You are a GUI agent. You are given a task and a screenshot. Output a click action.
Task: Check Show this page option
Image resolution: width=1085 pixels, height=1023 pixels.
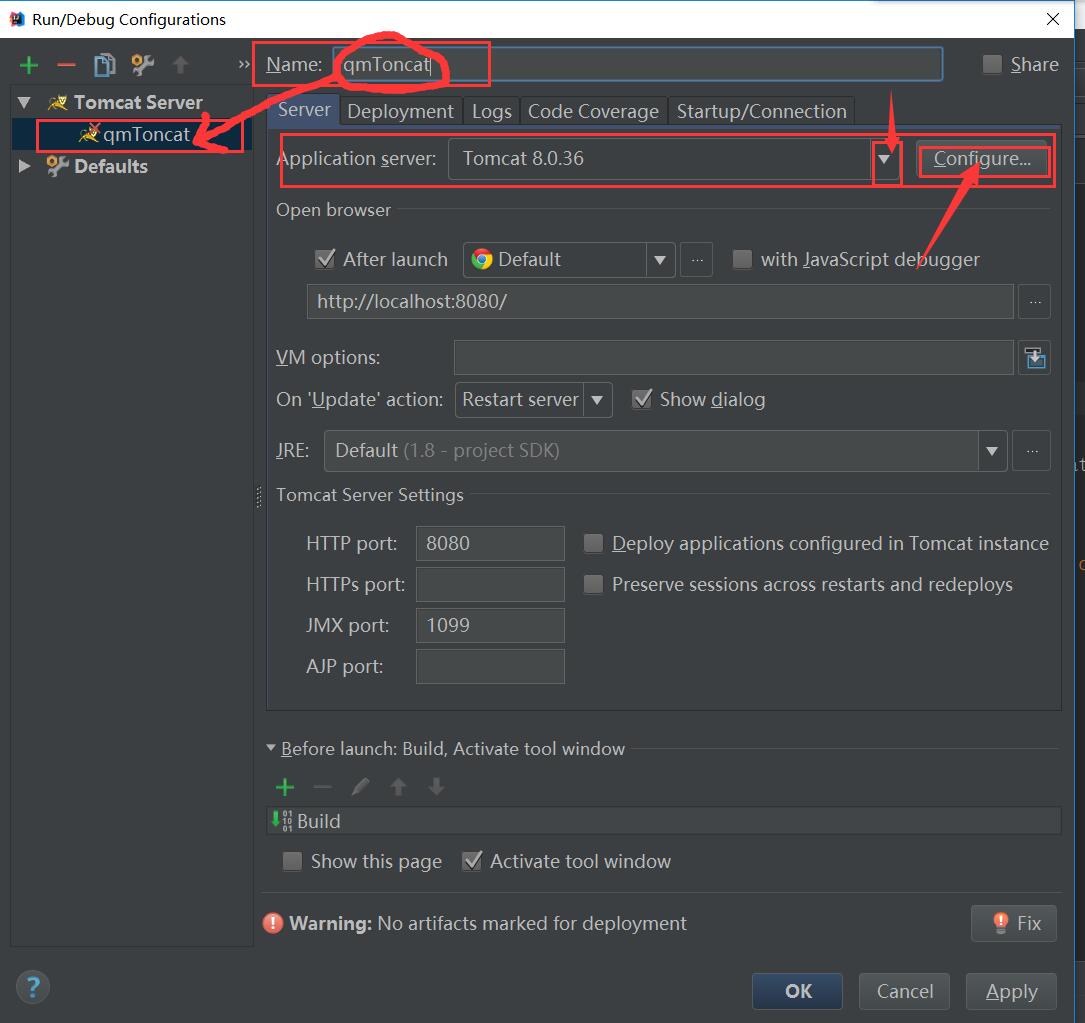(x=292, y=862)
